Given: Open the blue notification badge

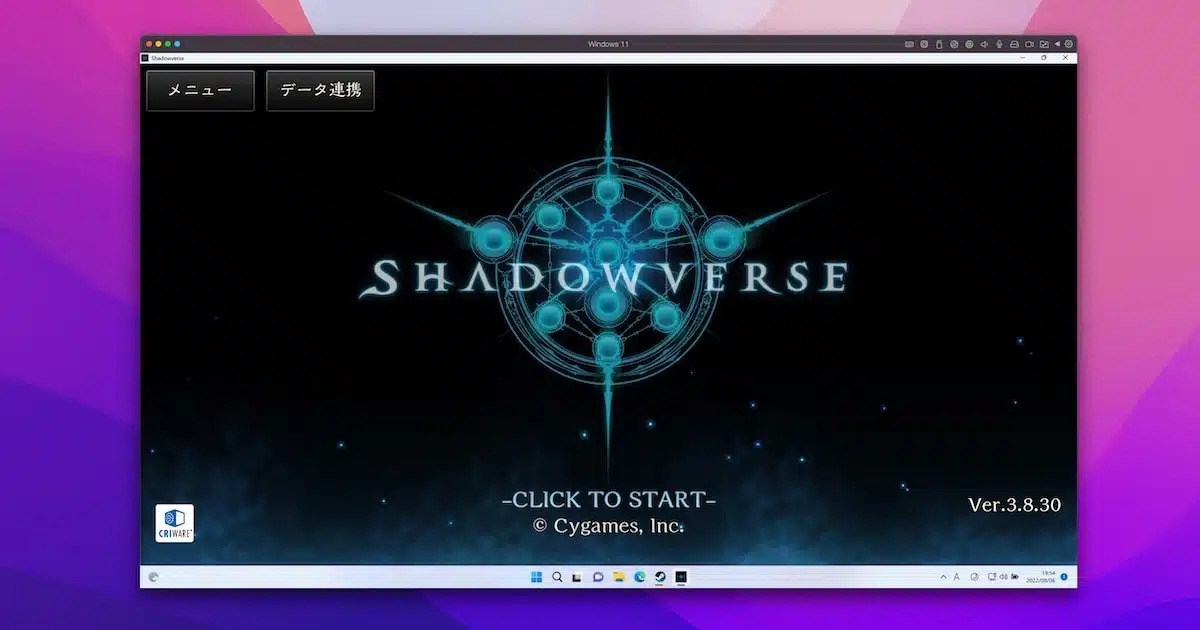Looking at the screenshot, I should [x=1064, y=577].
